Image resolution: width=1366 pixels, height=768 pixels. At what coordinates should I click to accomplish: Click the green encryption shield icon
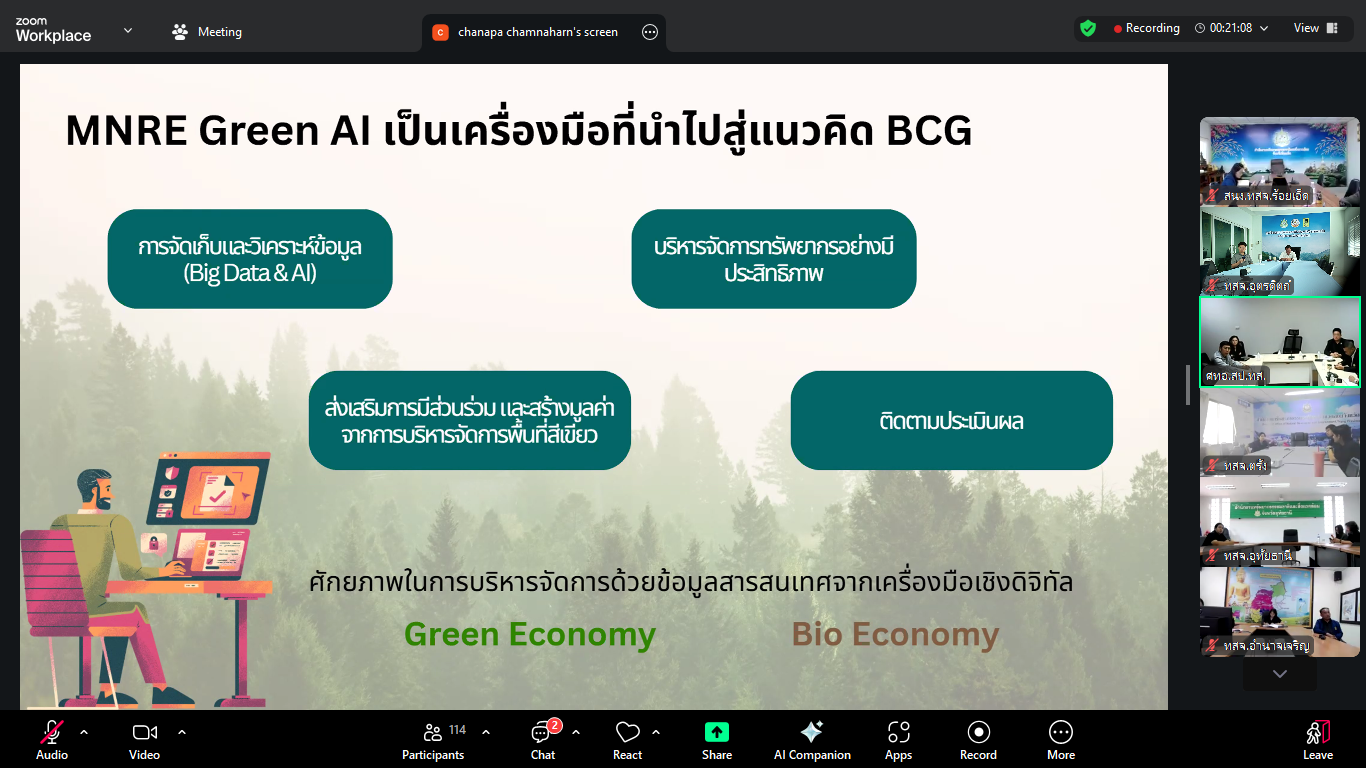[x=1088, y=29]
